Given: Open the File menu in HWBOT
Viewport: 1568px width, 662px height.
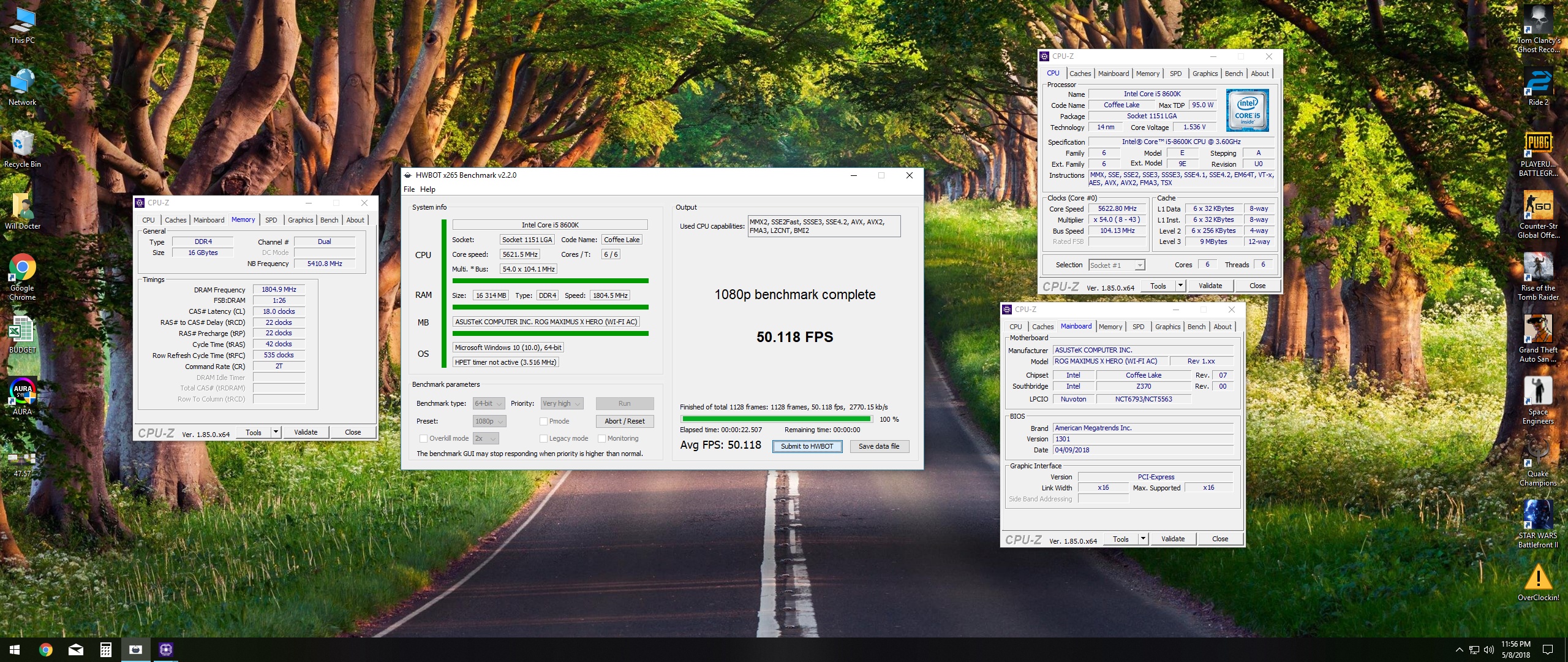Looking at the screenshot, I should click(409, 189).
